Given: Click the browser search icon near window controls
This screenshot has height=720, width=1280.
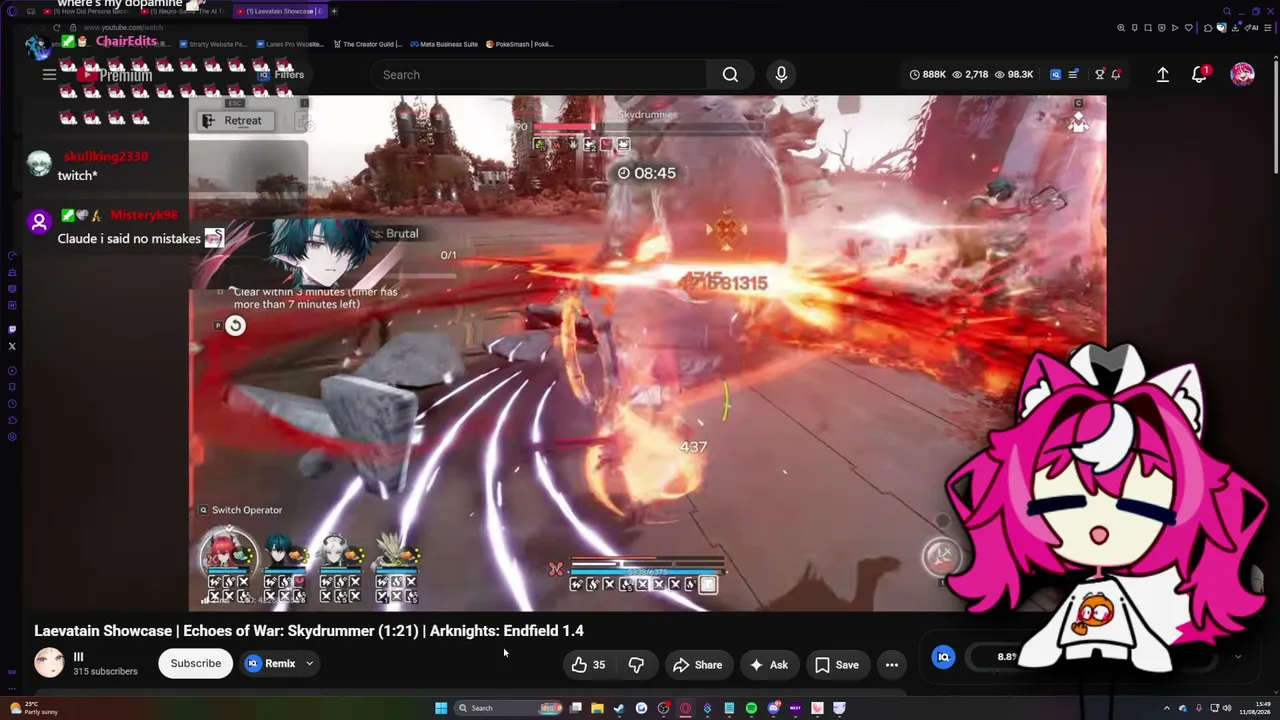Looking at the screenshot, I should coord(1226,11).
